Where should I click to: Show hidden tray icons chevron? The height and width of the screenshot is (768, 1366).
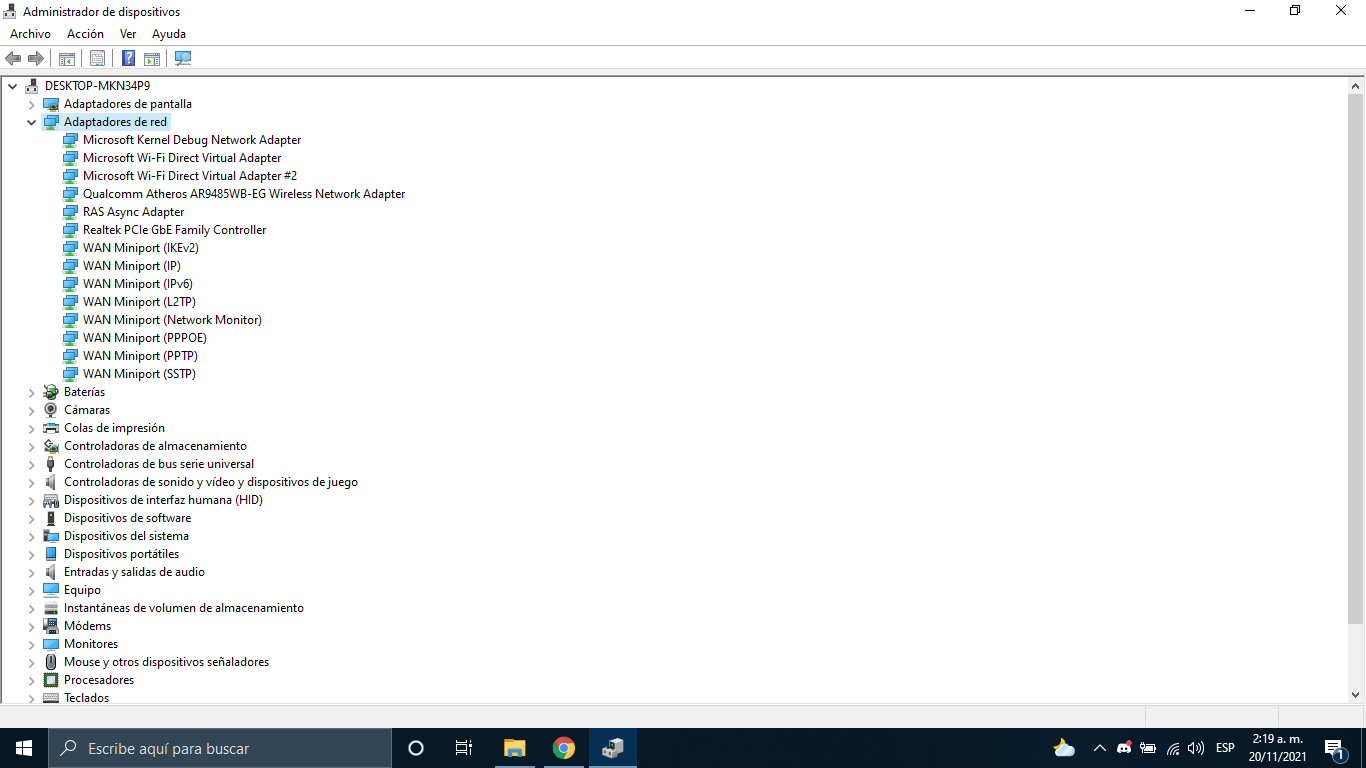(x=1099, y=748)
